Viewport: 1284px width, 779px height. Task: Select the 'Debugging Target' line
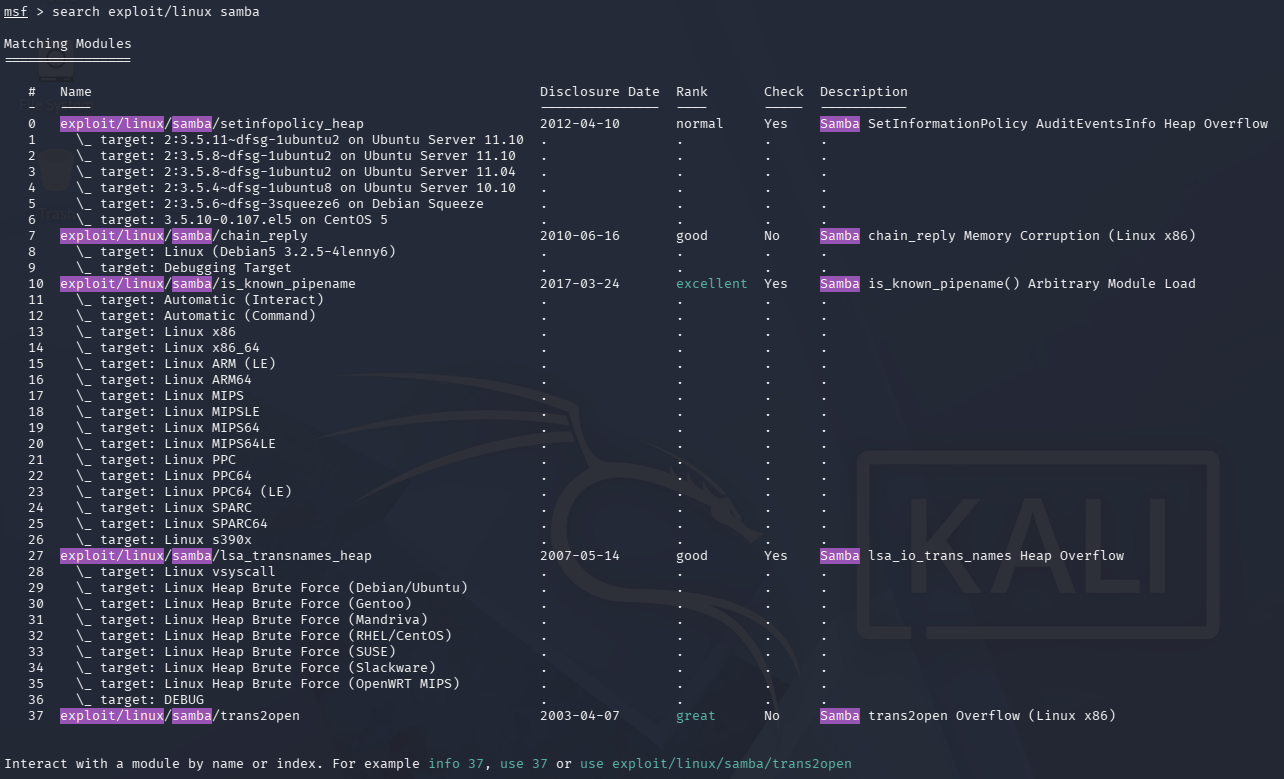[227, 268]
